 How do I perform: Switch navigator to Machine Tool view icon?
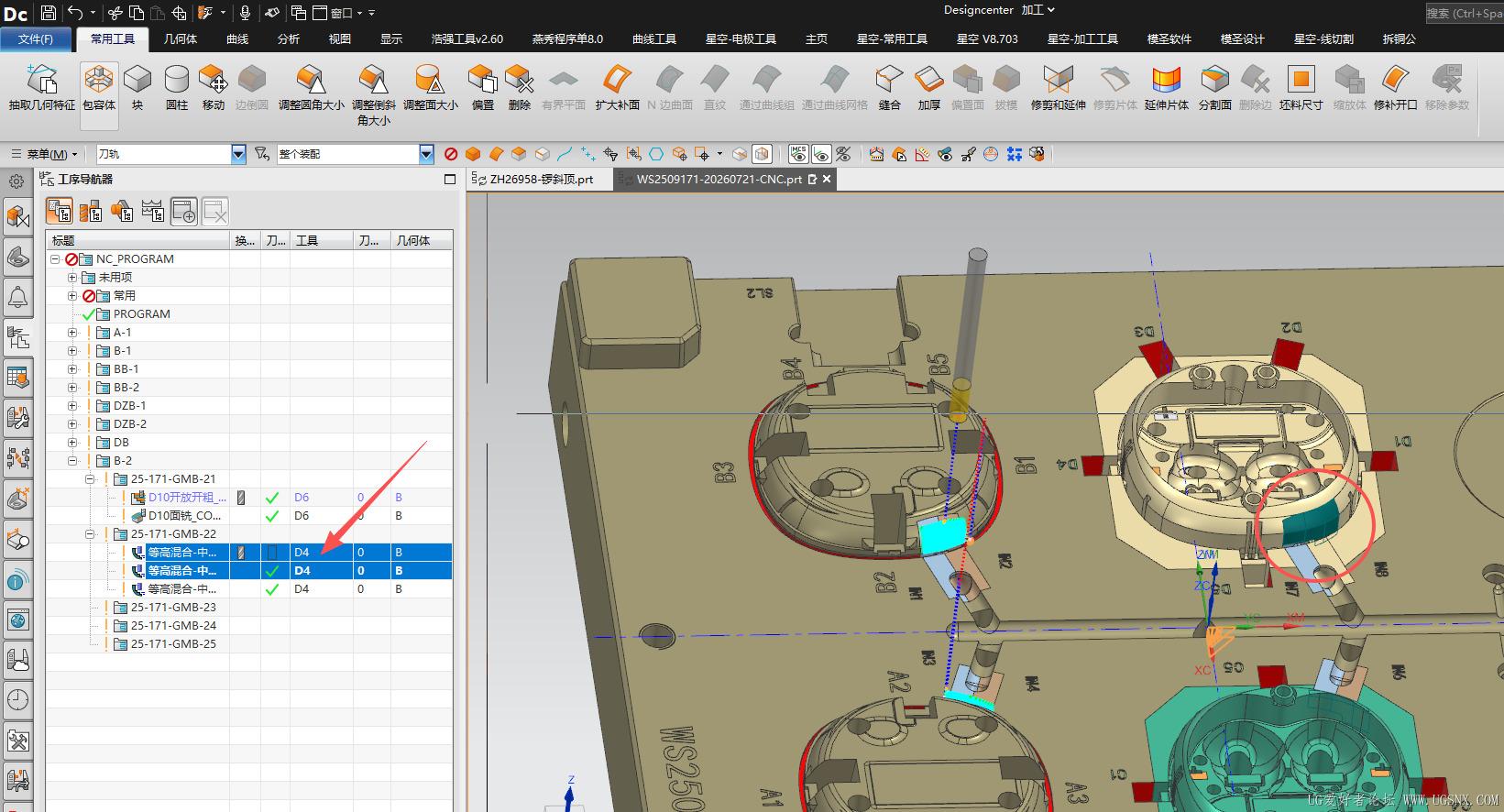coord(91,213)
